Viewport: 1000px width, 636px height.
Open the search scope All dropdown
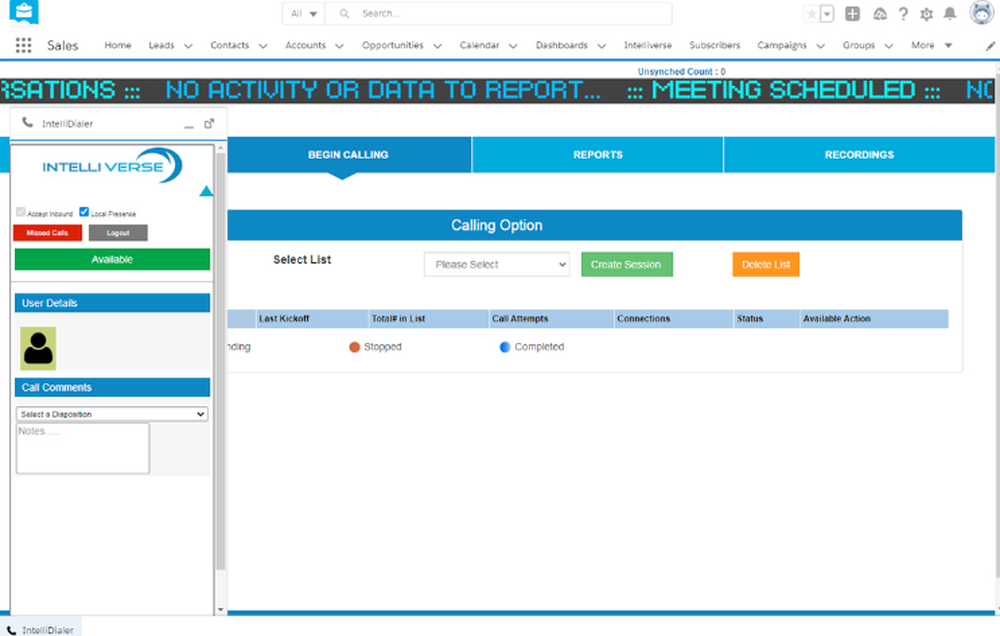click(x=304, y=13)
